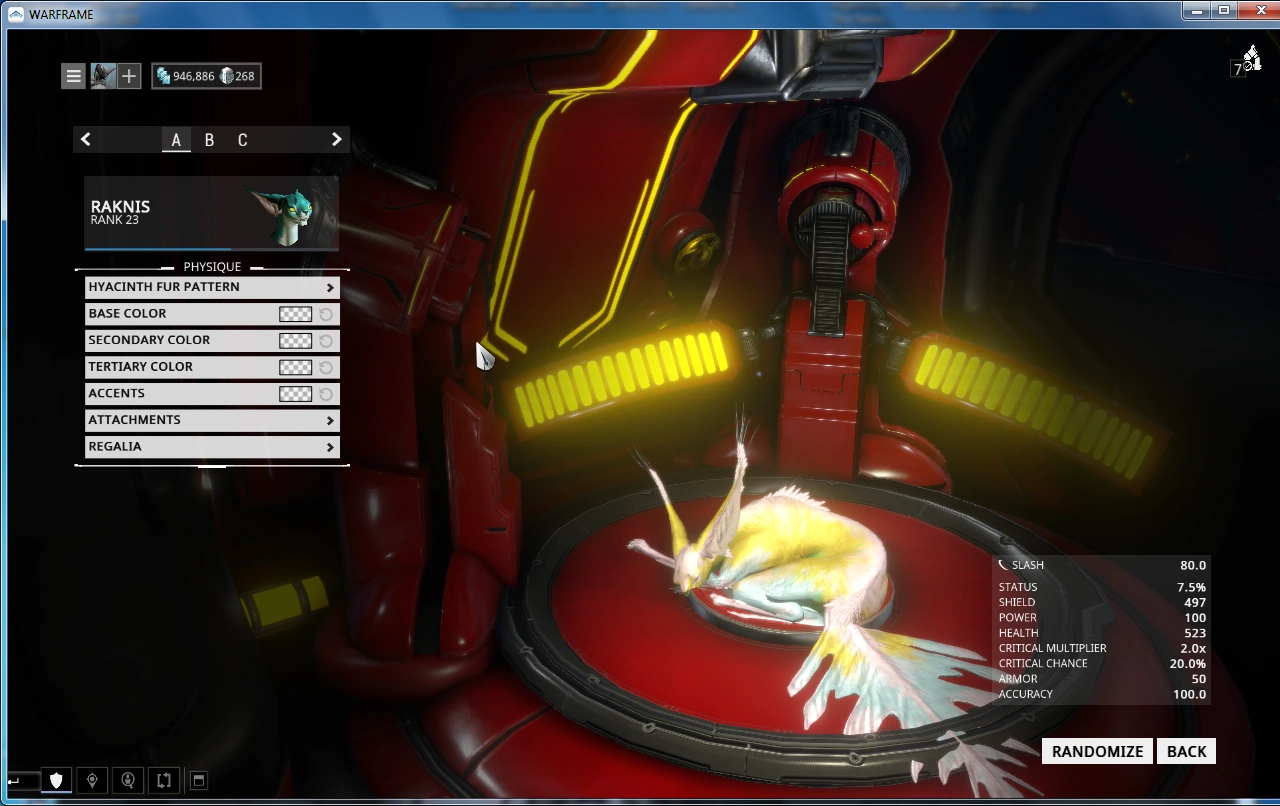Reset the Base Color
Screen dimensions: 1280x806
(x=325, y=314)
